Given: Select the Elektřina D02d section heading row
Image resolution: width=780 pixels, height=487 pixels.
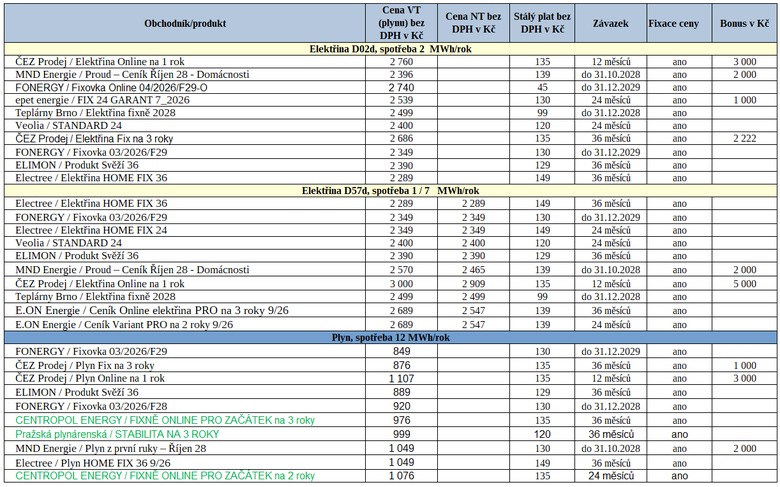Looking at the screenshot, I should (390, 49).
